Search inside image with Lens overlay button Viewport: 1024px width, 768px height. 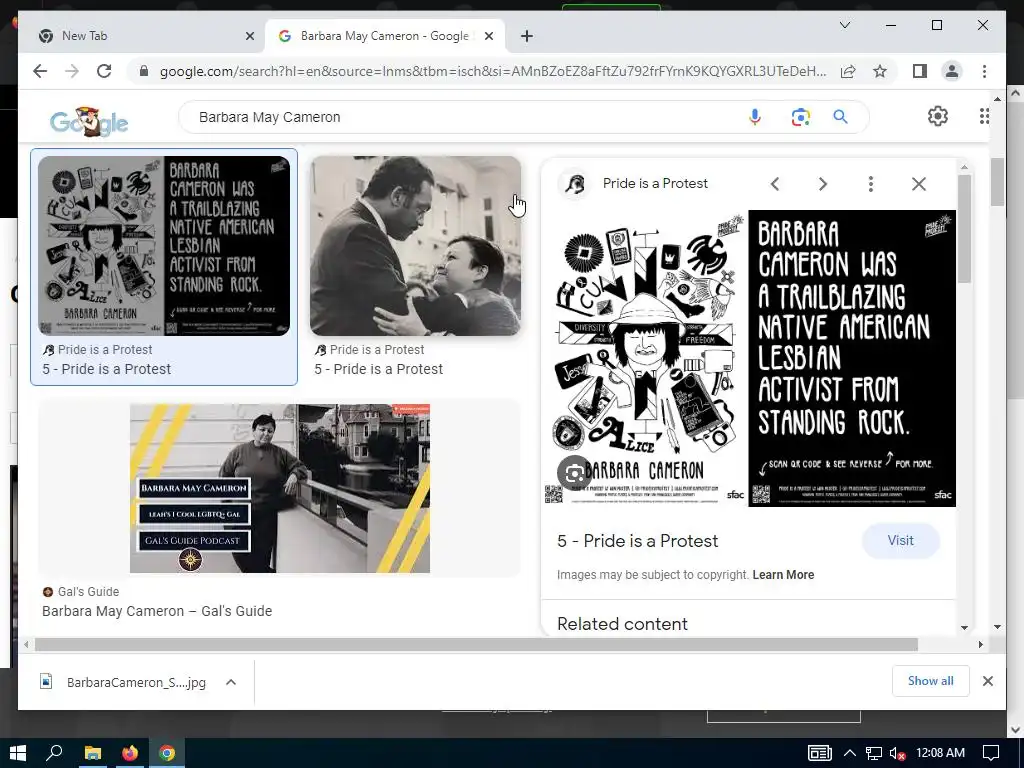click(x=575, y=473)
